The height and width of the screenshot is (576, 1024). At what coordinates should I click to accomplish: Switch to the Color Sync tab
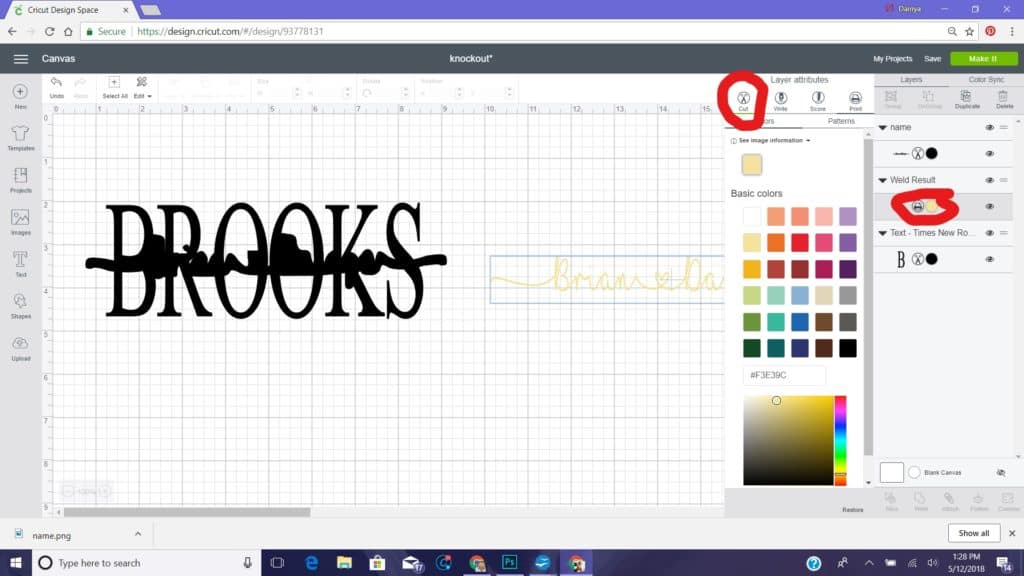click(x=986, y=79)
